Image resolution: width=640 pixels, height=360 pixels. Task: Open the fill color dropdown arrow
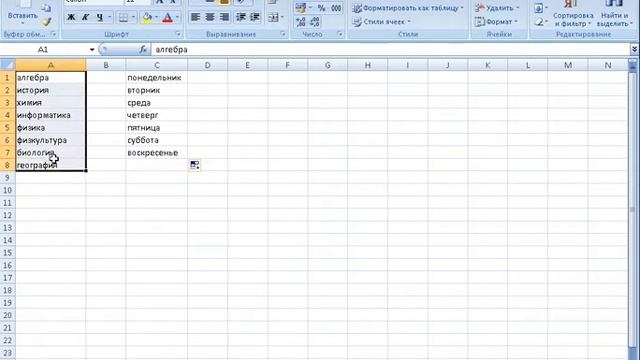pyautogui.click(x=156, y=17)
